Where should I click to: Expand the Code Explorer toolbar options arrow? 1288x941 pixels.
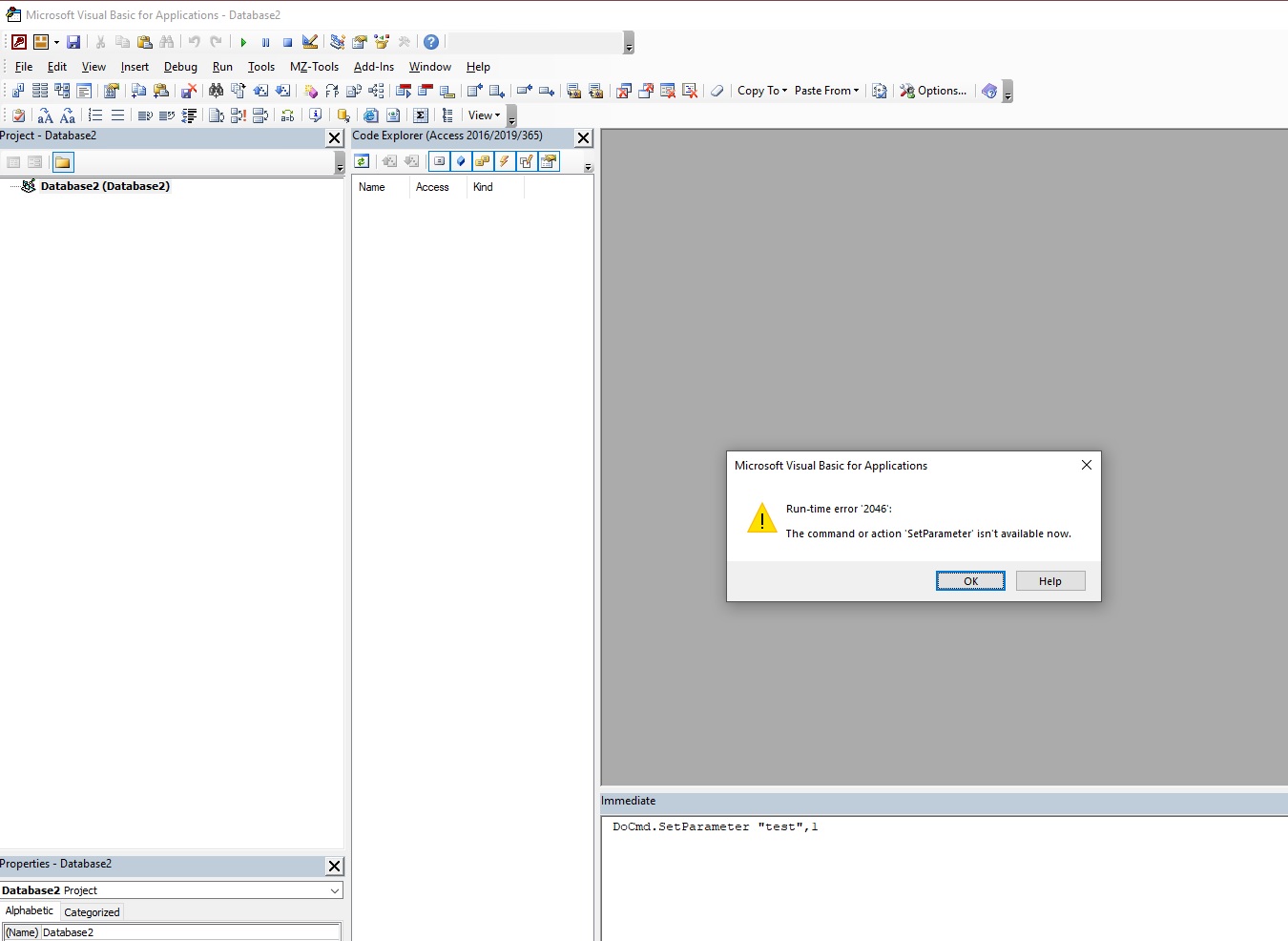pyautogui.click(x=588, y=166)
